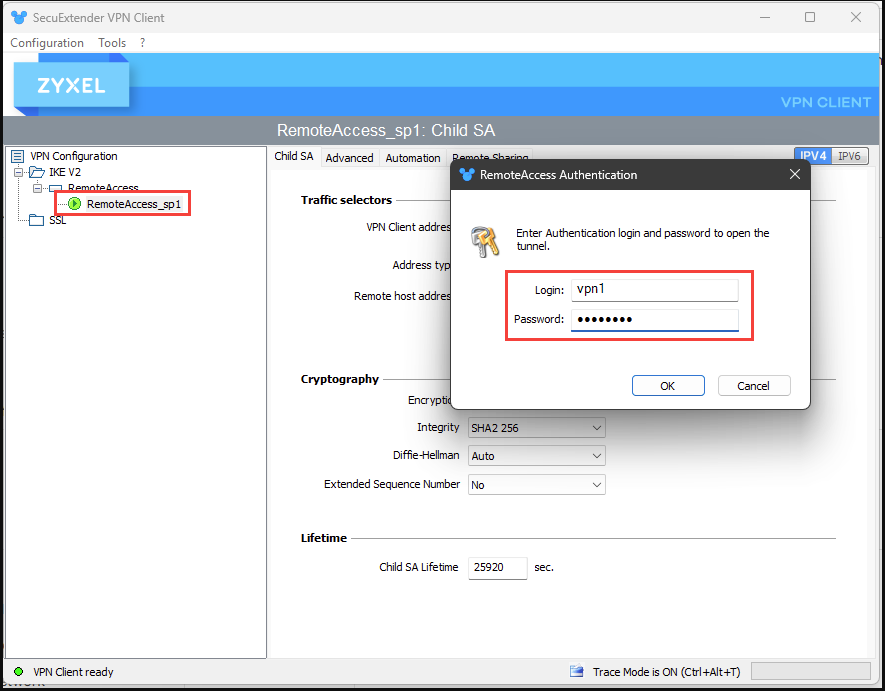Open the Configuration menu
Viewport: 885px width, 691px height.
coord(47,43)
